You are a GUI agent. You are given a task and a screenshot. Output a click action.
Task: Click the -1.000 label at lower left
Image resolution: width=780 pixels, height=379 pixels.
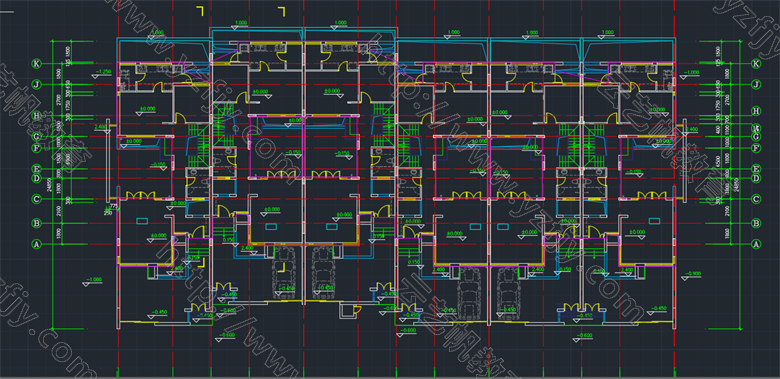coord(94,280)
